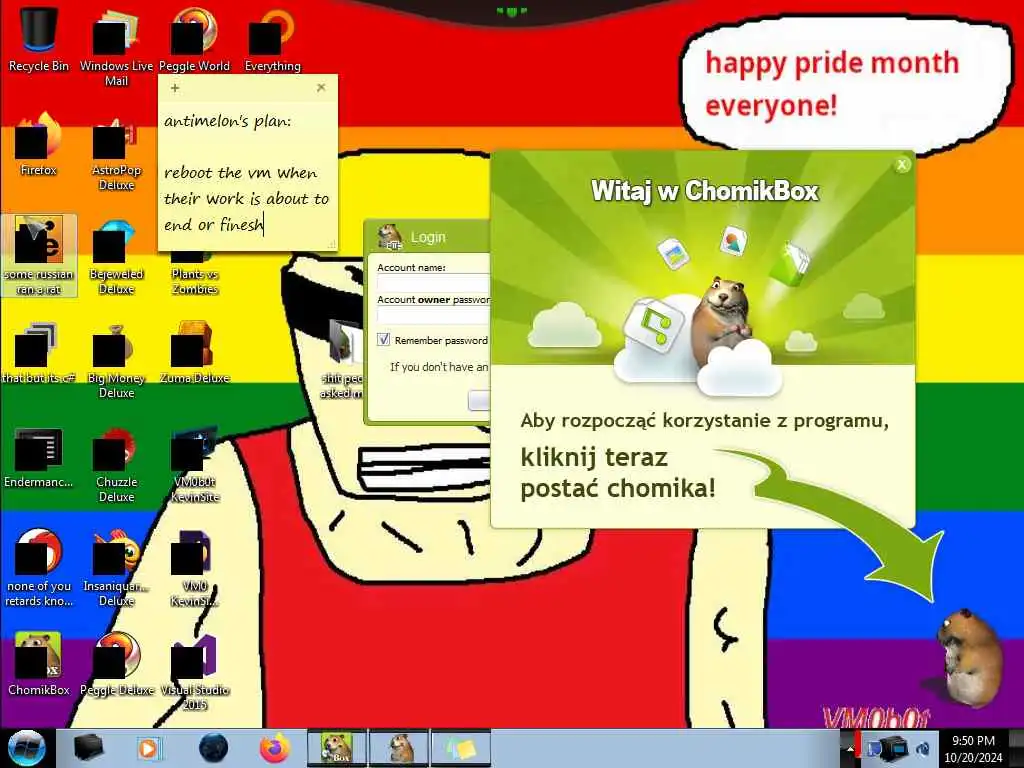Open the Everything search shortcut
1024x768 pixels.
(x=272, y=39)
